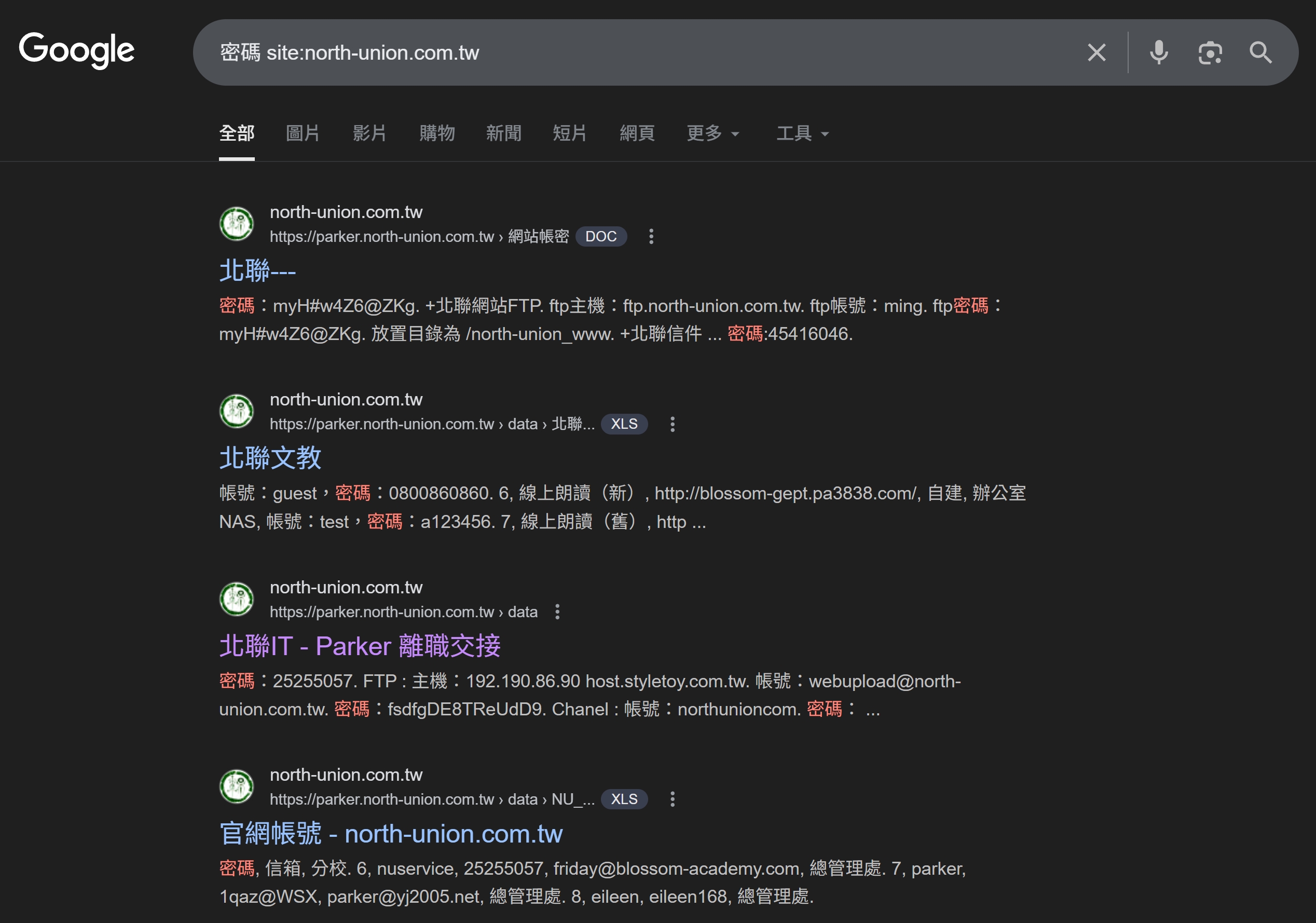Click the XLS badge on the 官網帳號 result

(x=624, y=799)
